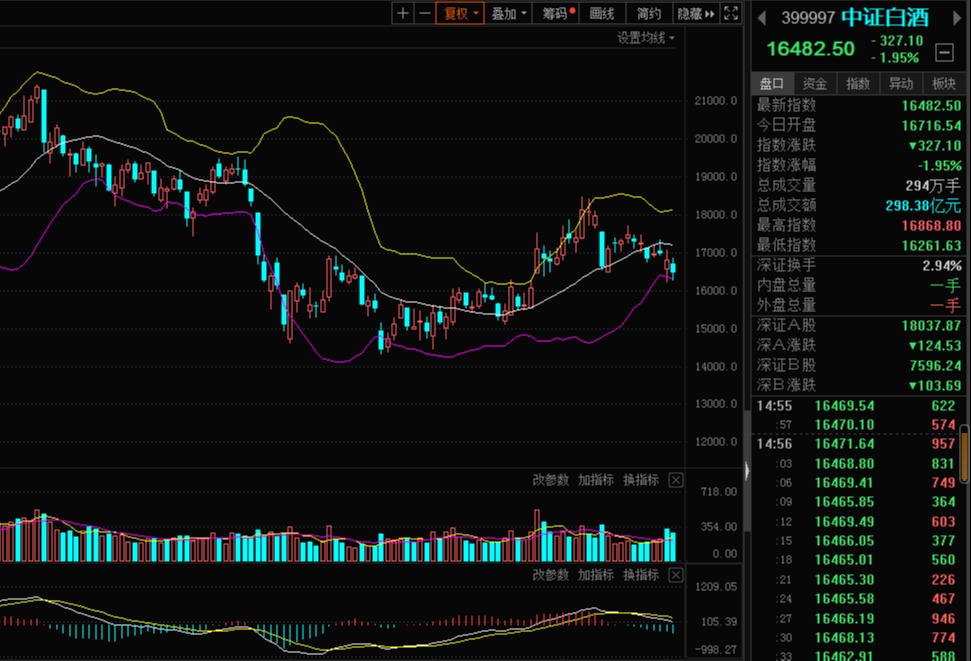971x661 pixels.
Task: Click 加指标 in the MACD pane
Action: tap(596, 575)
